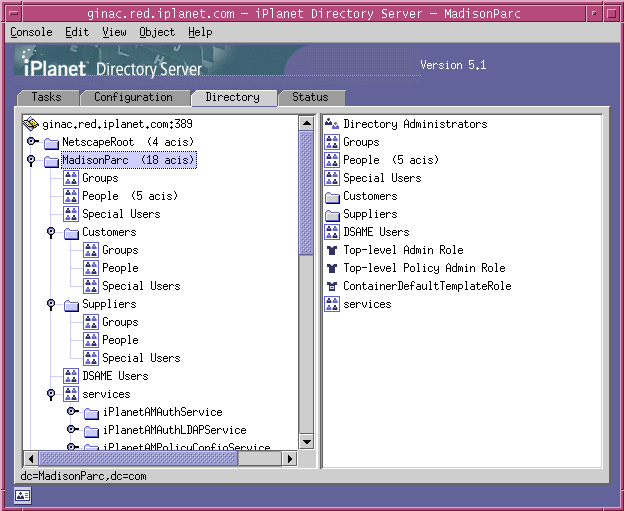Image resolution: width=624 pixels, height=511 pixels.
Task: Click the NetscapeRoot folder icon in the tree
Action: tap(51, 142)
